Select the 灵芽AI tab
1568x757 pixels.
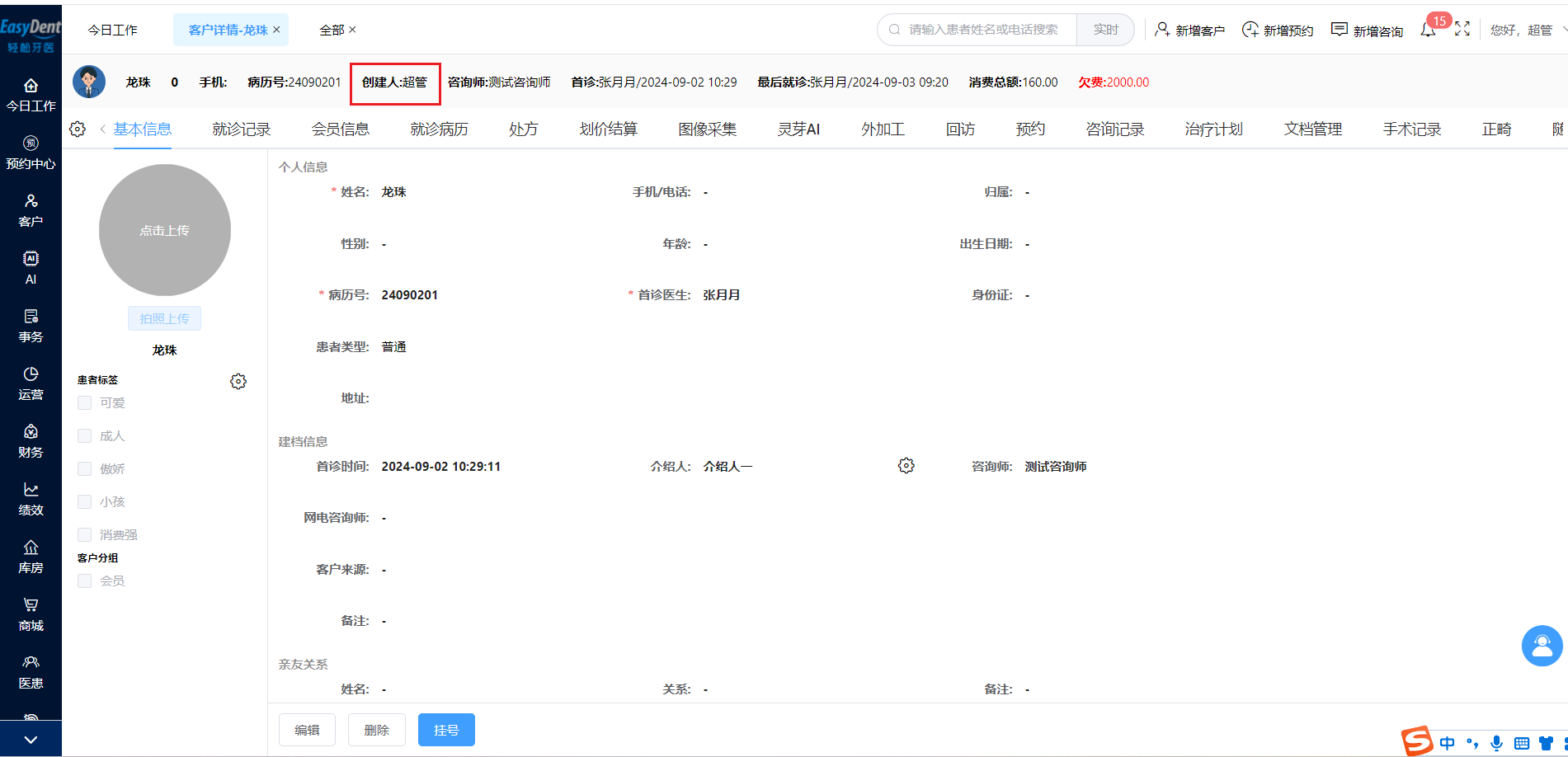[x=798, y=129]
